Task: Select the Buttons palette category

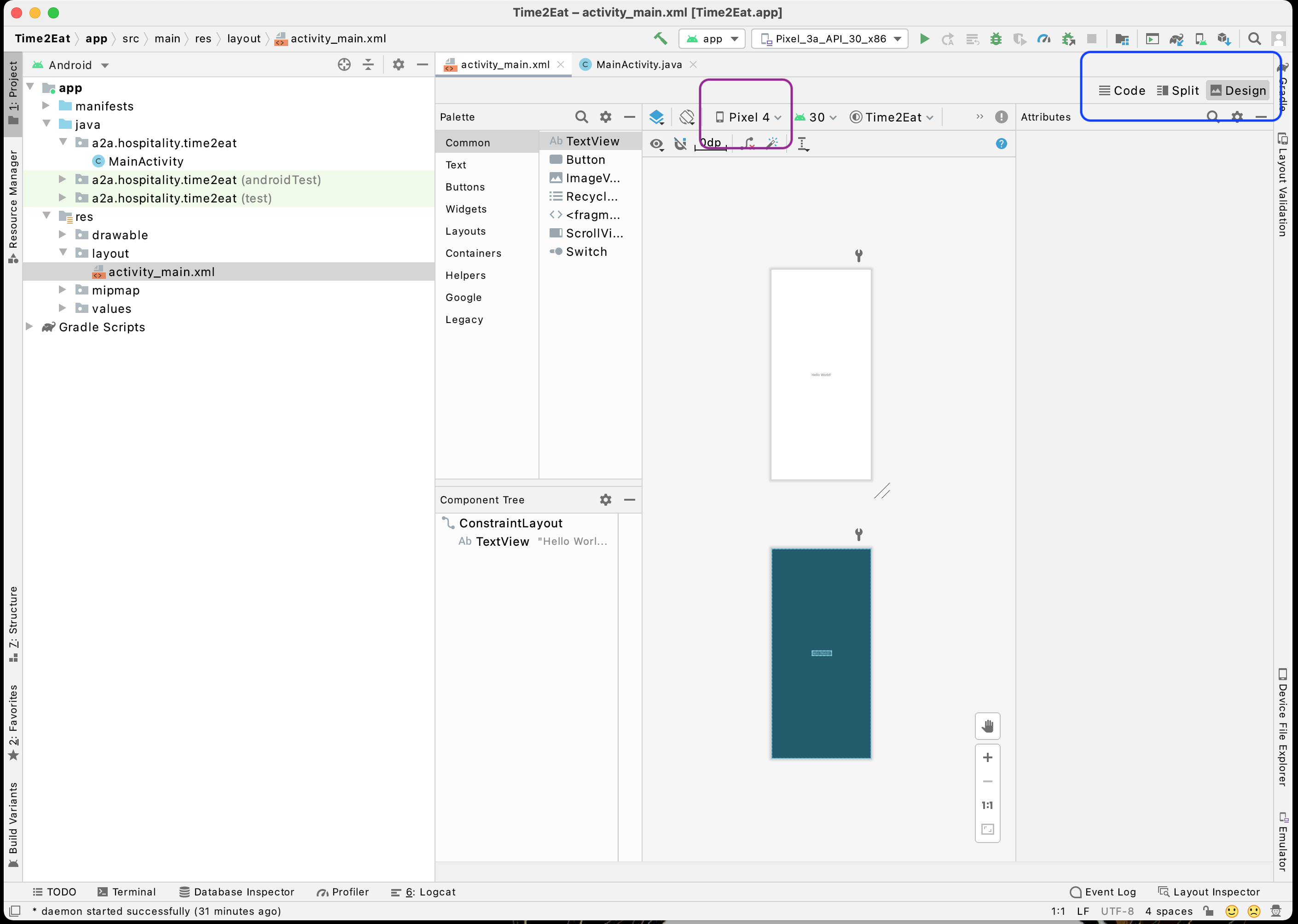Action: click(465, 187)
